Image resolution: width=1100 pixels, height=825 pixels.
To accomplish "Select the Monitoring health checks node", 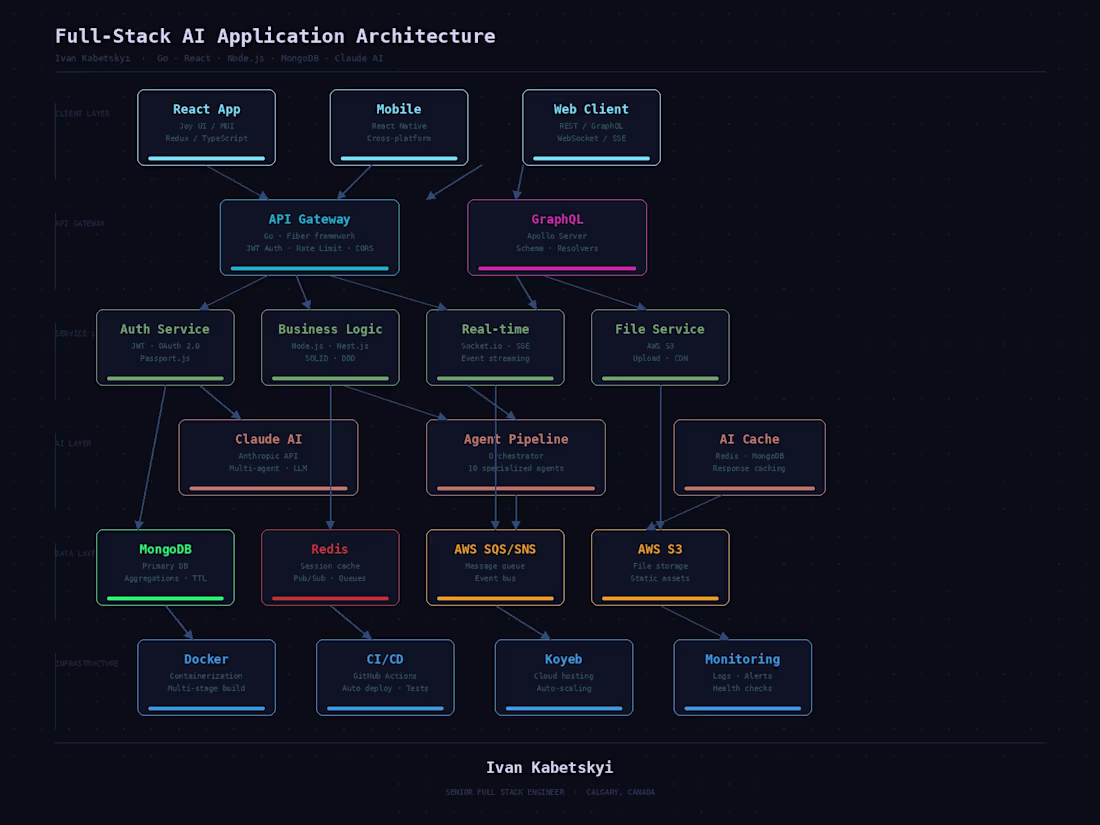I will [743, 676].
